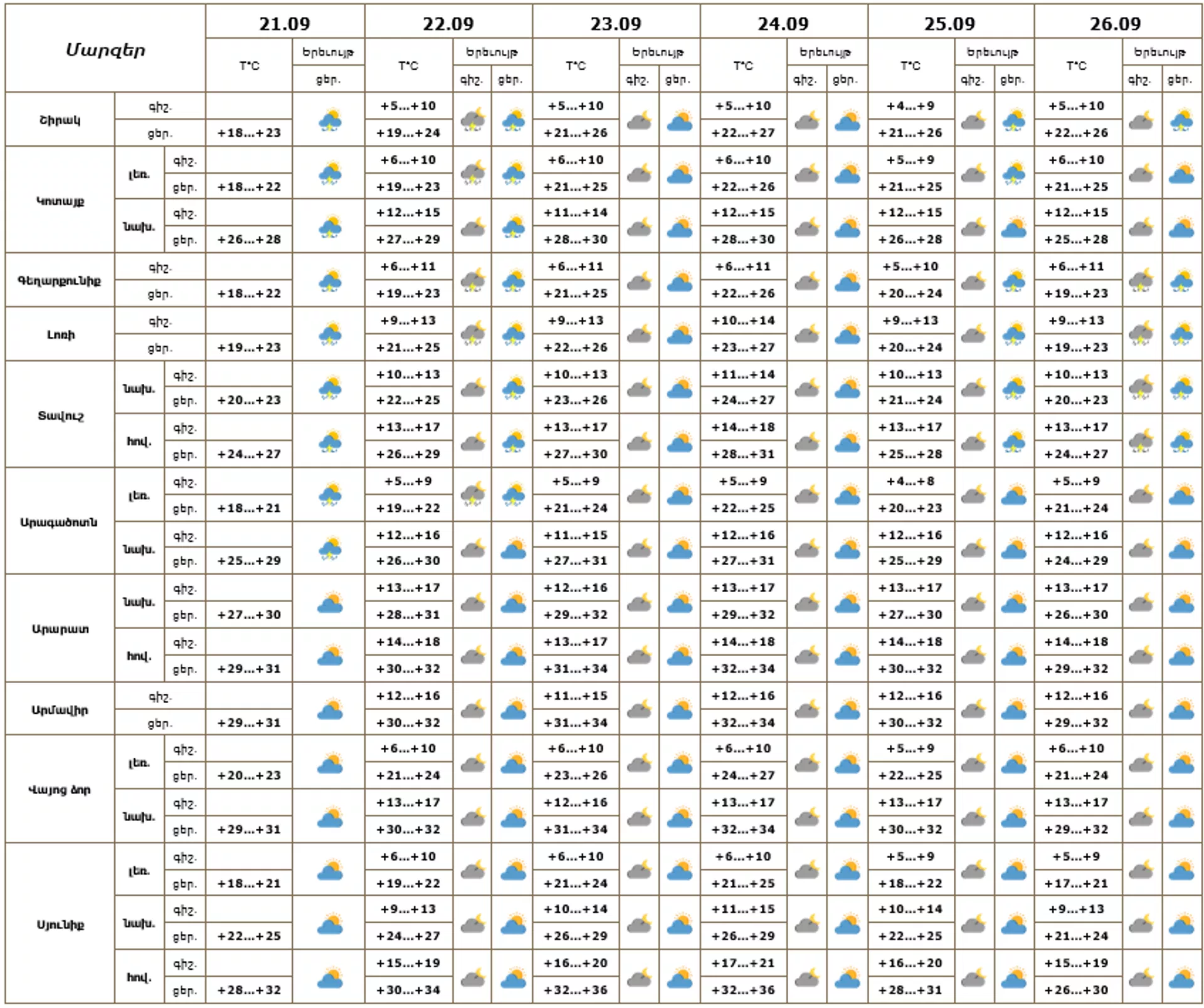Click Սյունիք 24.09 night temperature +17...+21

point(743,963)
